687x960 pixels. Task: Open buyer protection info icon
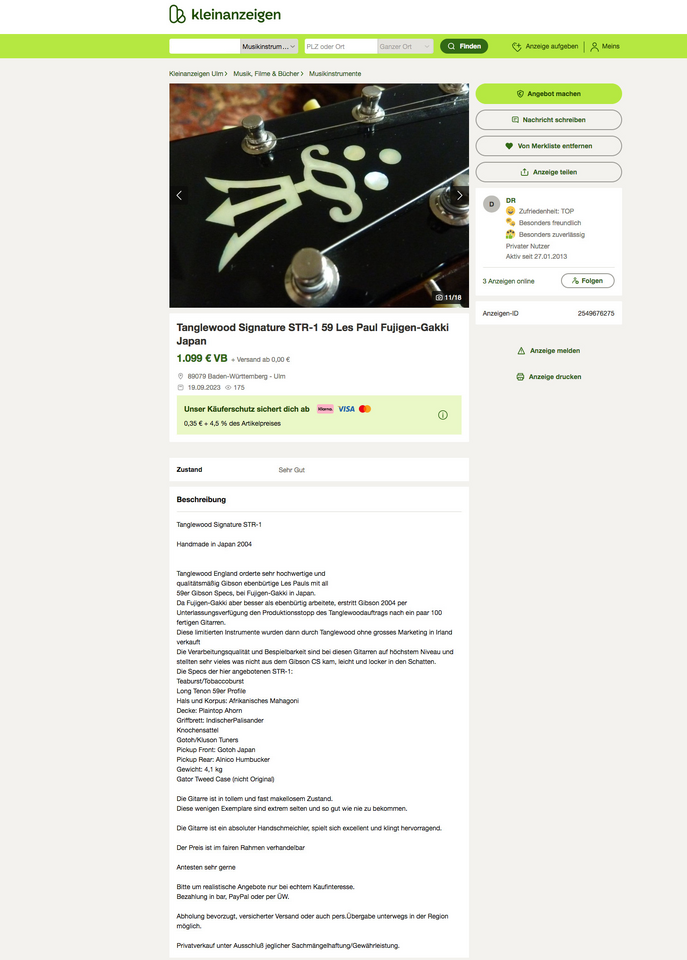point(443,415)
